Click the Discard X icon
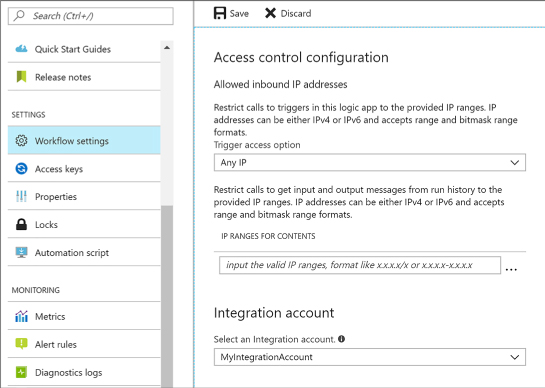This screenshot has height=388, width=545. pos(270,13)
